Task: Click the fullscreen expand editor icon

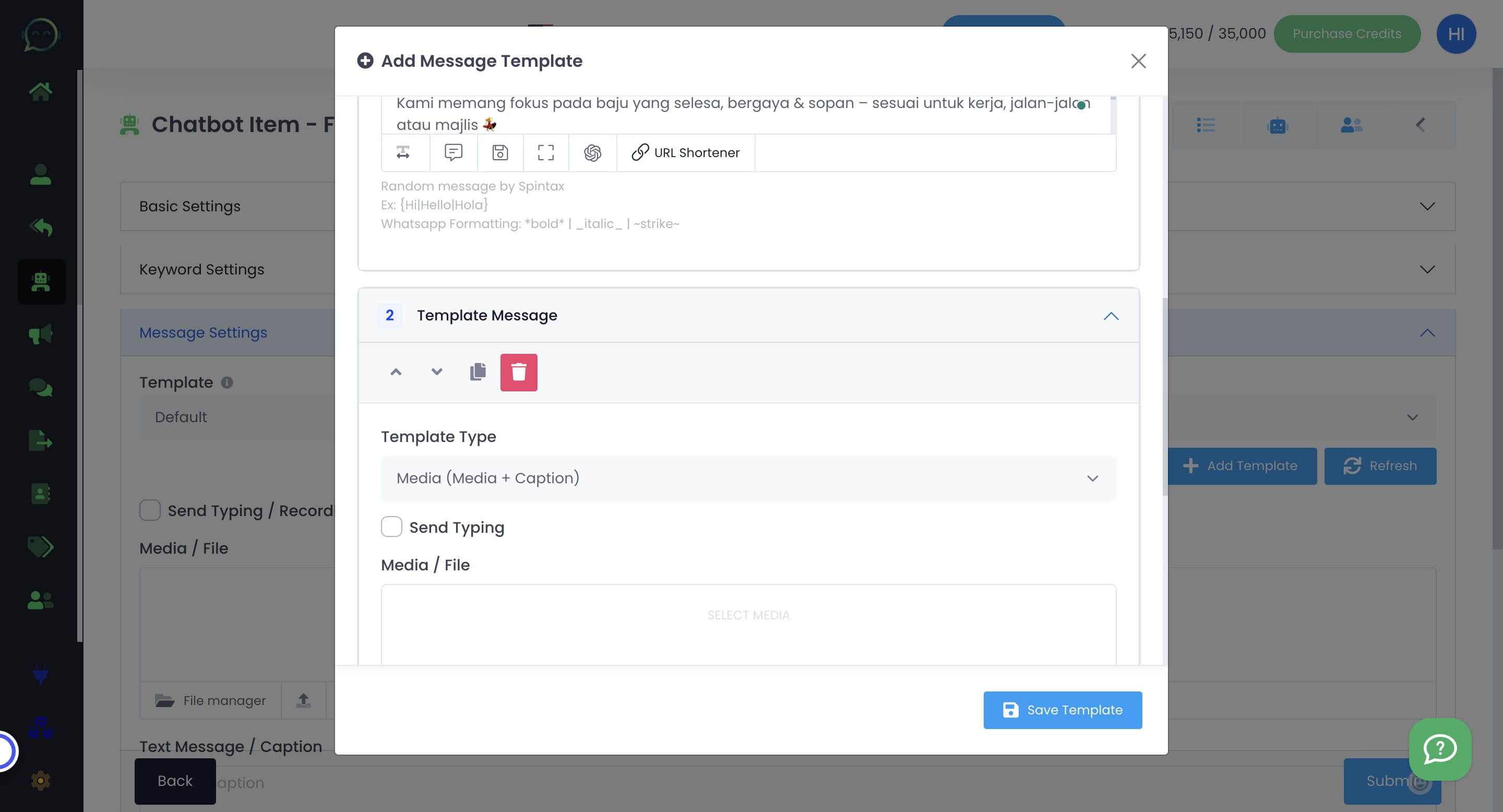Action: 545,153
